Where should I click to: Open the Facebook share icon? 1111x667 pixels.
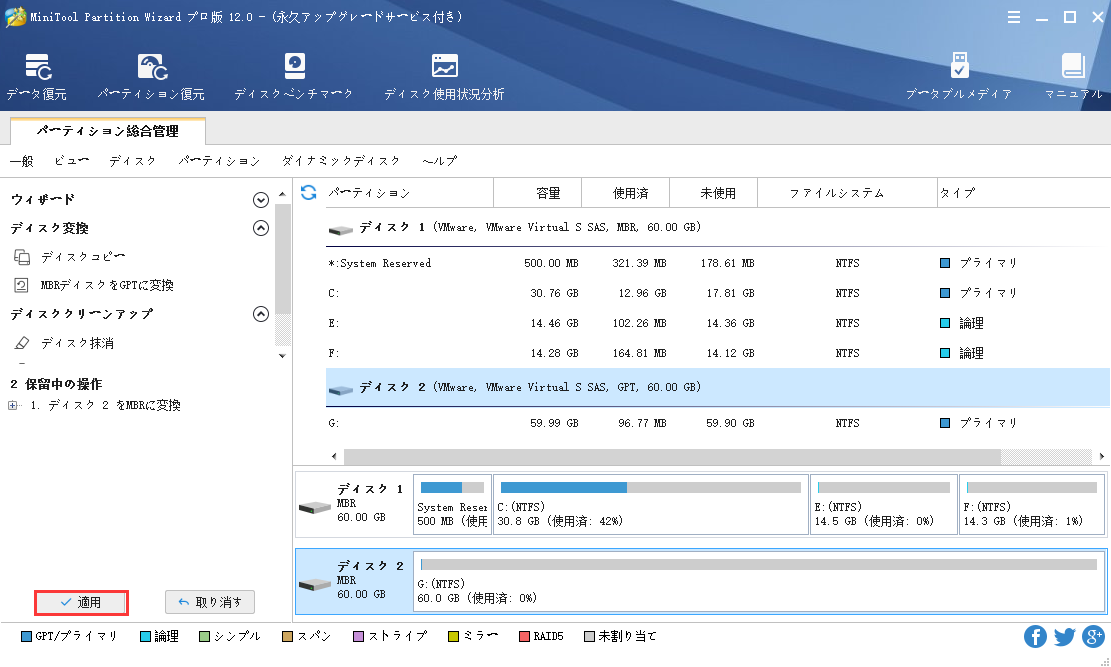[1035, 636]
